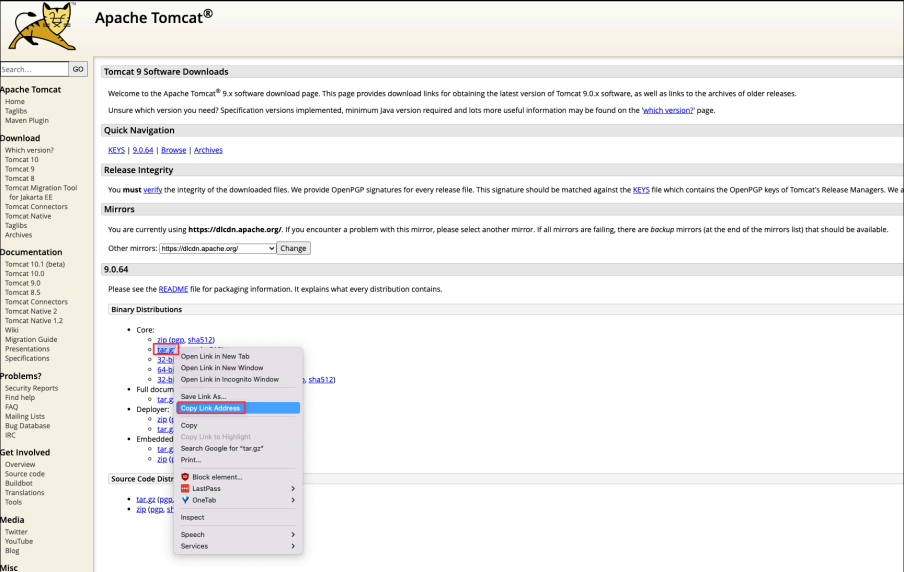The width and height of the screenshot is (904, 572).
Task: Focus the Search input field
Action: [x=34, y=69]
